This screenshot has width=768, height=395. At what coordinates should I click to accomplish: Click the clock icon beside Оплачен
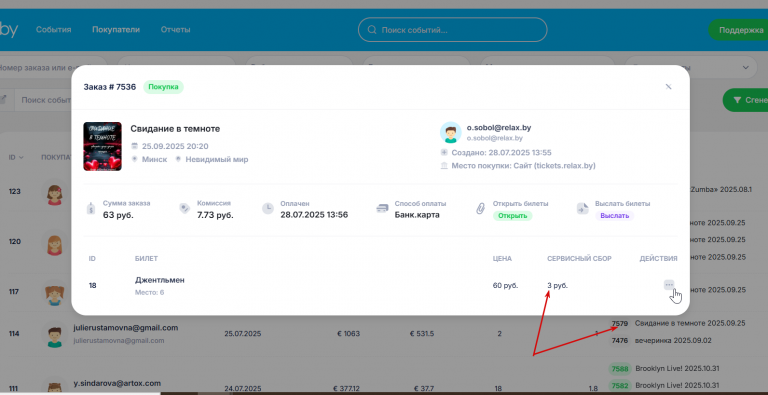click(267, 208)
